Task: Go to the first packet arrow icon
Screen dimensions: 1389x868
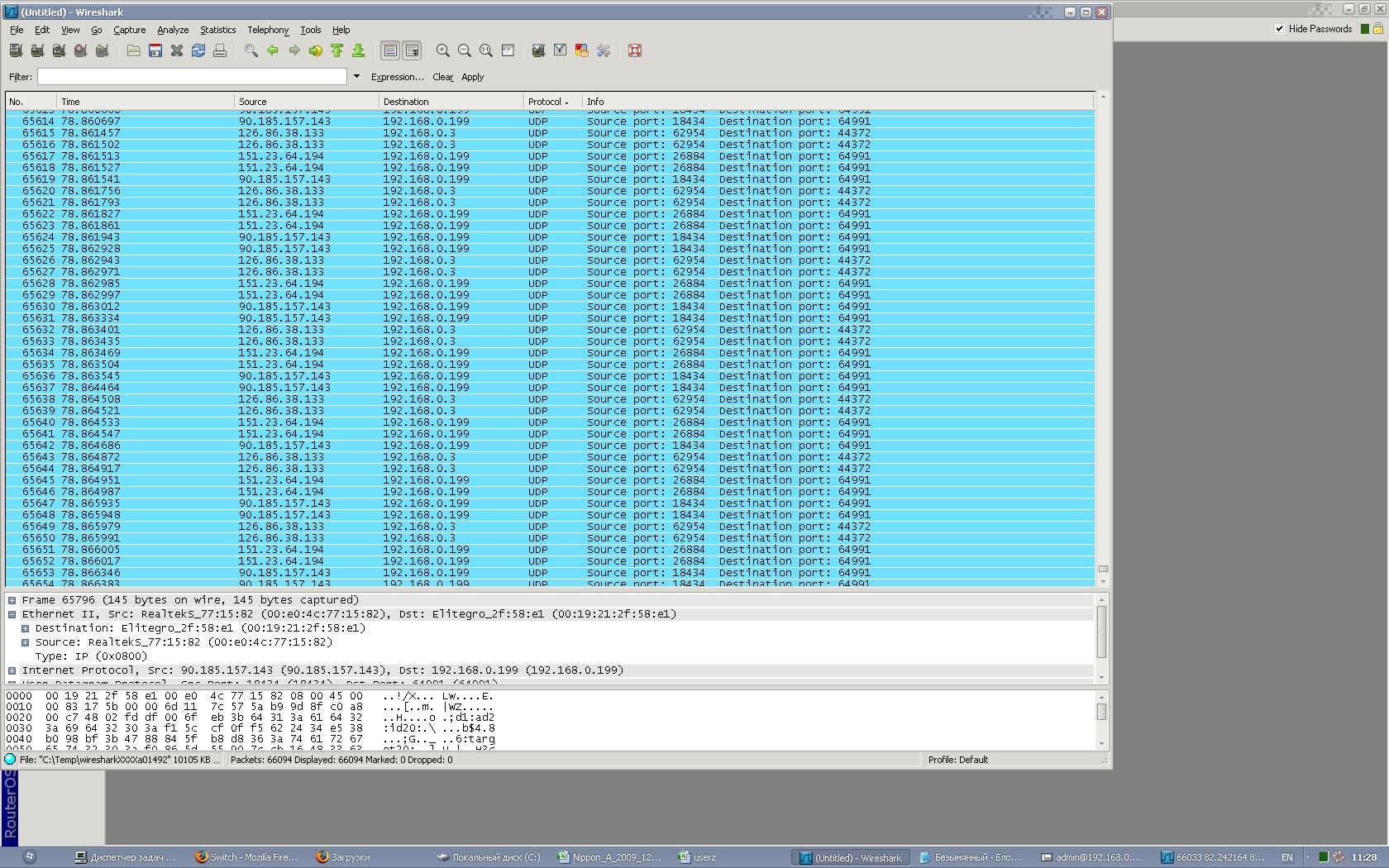Action: pos(337,51)
